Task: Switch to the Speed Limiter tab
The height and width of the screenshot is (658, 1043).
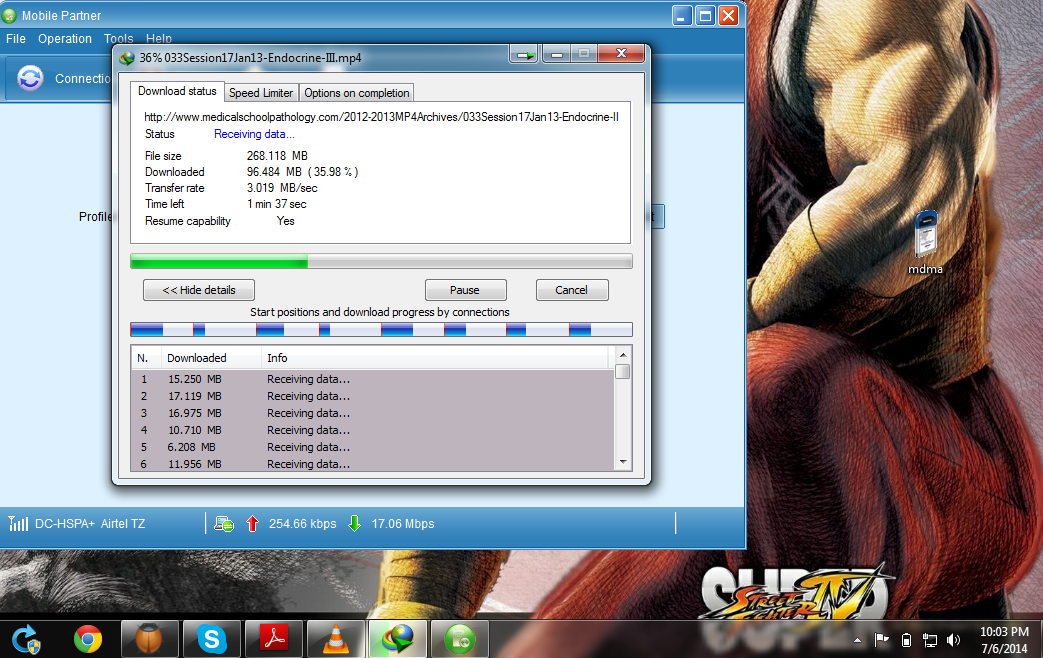Action: 261,93
